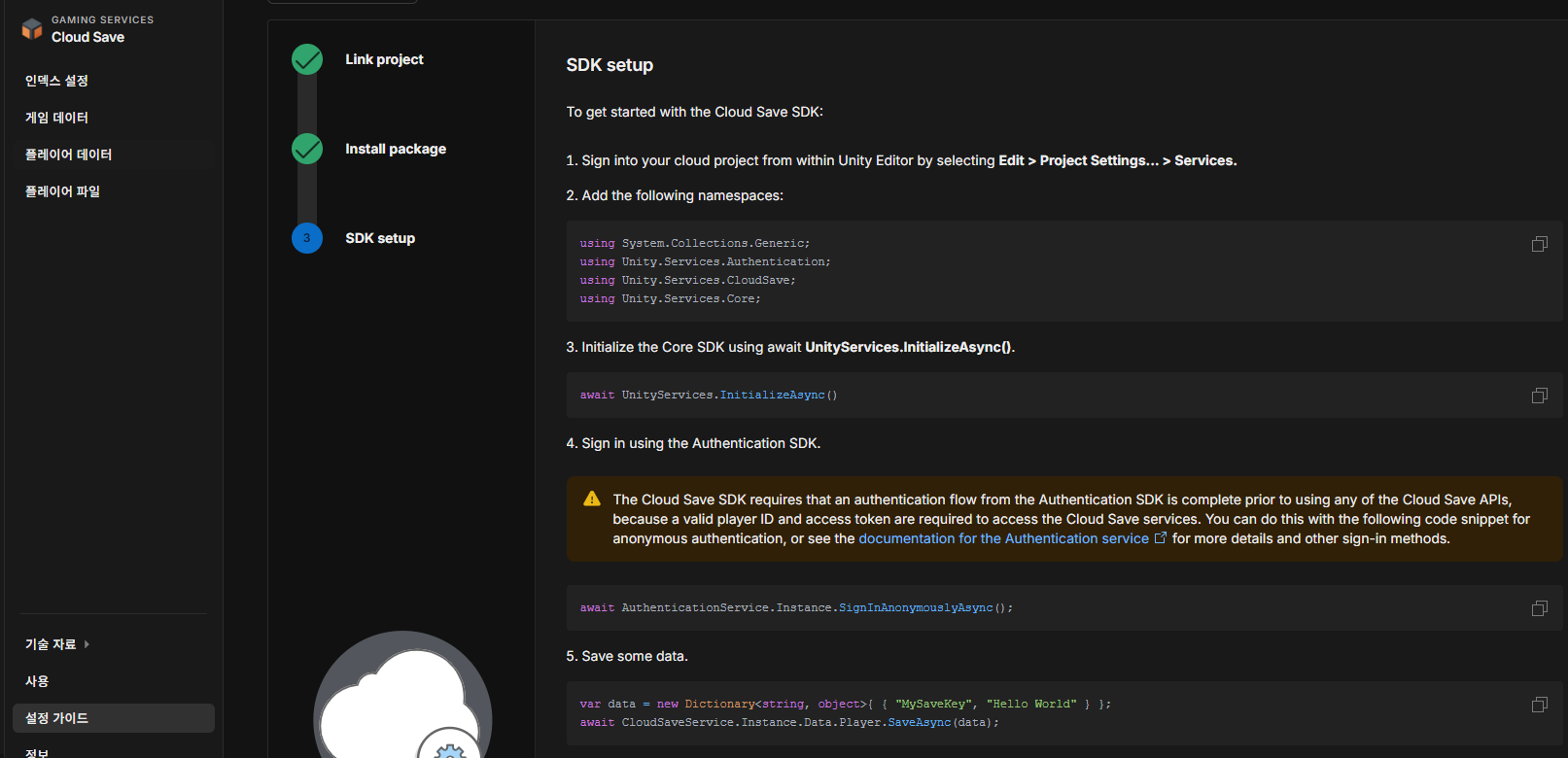Image resolution: width=1568 pixels, height=758 pixels.
Task: Click 'using Unity.Services.Core;' code line
Action: click(670, 298)
